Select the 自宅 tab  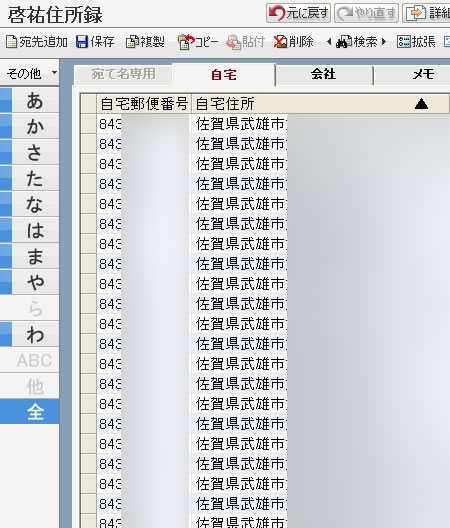pos(224,74)
